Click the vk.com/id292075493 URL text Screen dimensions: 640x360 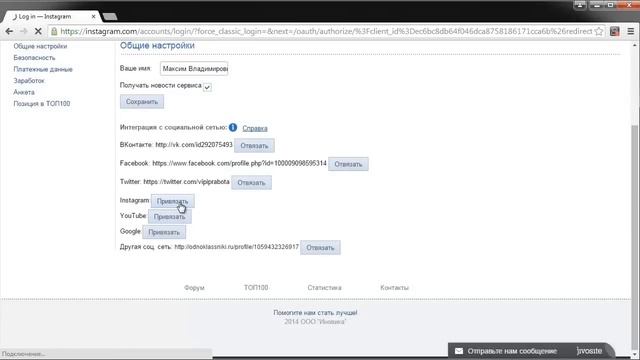click(194, 144)
